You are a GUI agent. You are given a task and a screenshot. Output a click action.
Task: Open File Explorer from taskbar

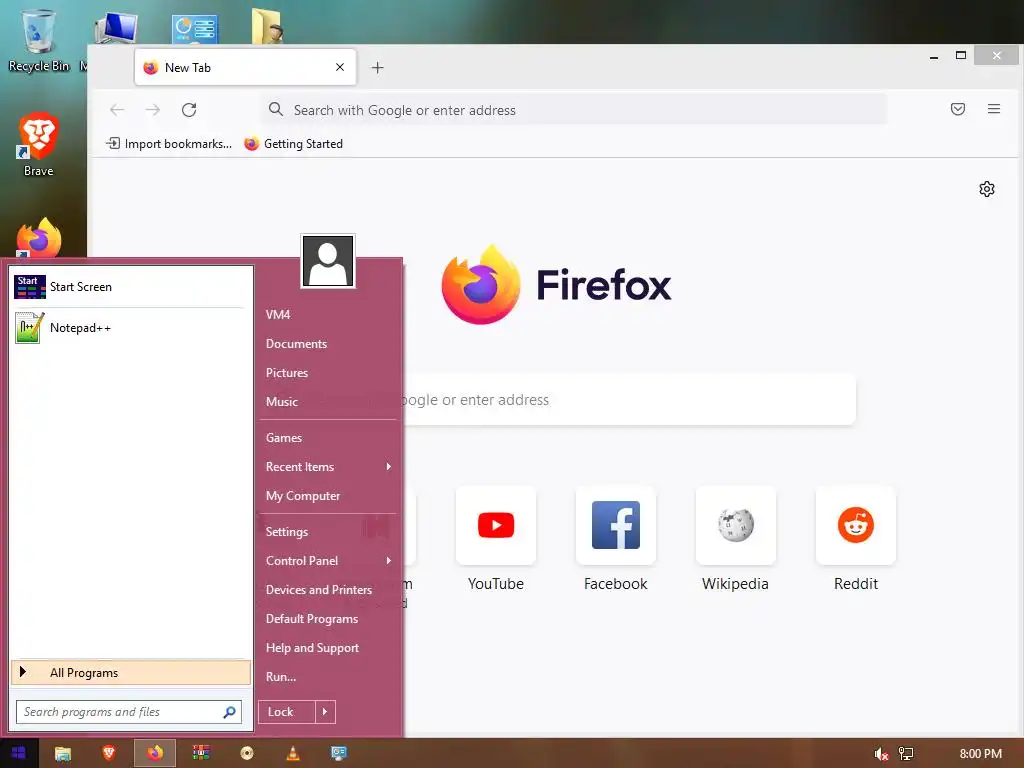tap(63, 754)
